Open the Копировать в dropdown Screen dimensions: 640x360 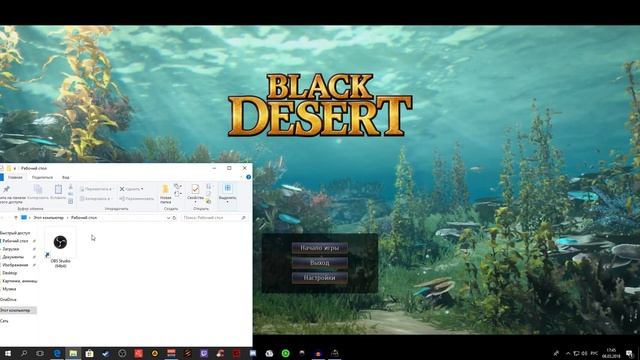coord(95,198)
